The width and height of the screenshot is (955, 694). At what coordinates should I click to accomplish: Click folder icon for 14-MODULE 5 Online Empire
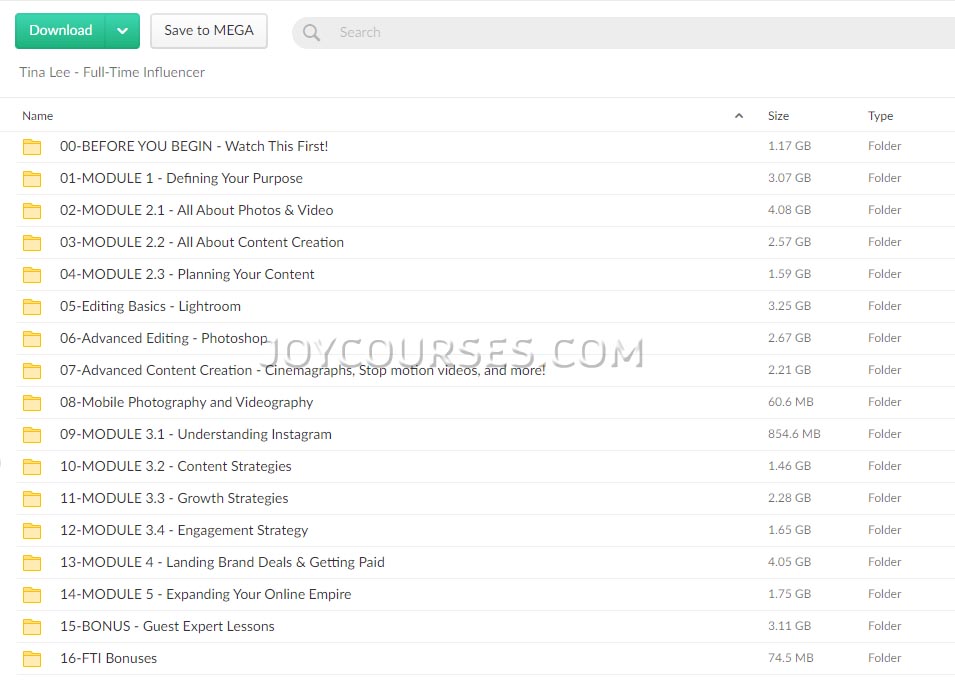[32, 595]
